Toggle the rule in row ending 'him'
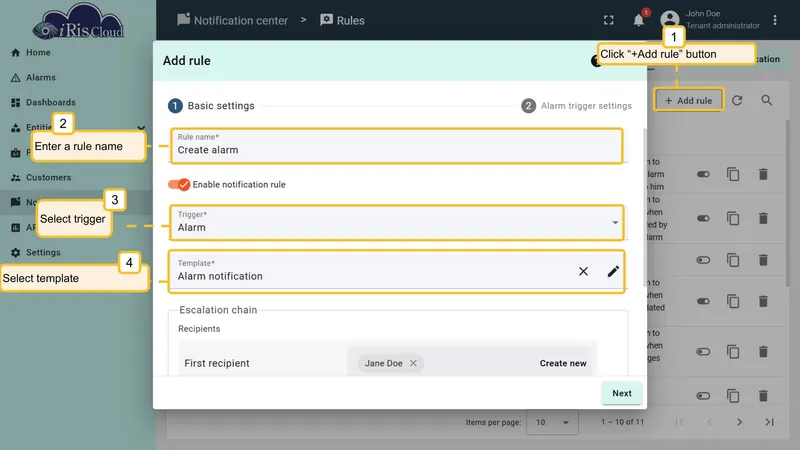The image size is (800, 450). (x=703, y=174)
